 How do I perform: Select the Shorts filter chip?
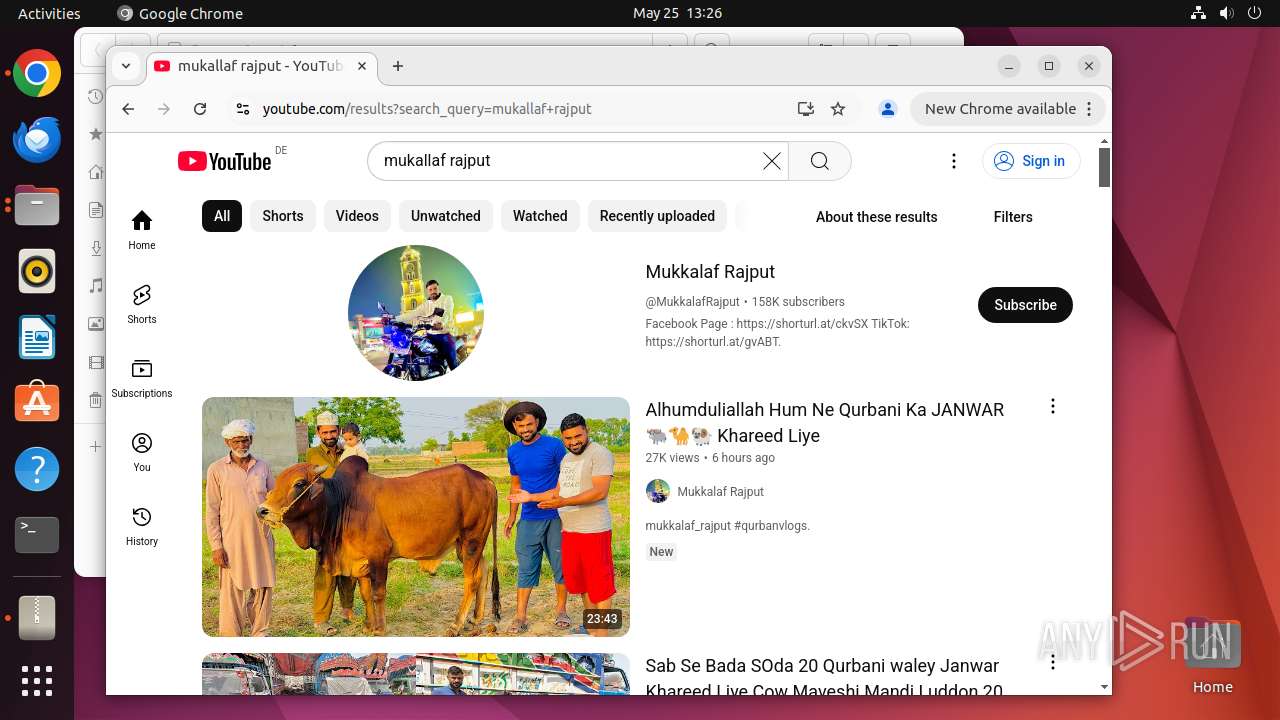click(x=283, y=216)
